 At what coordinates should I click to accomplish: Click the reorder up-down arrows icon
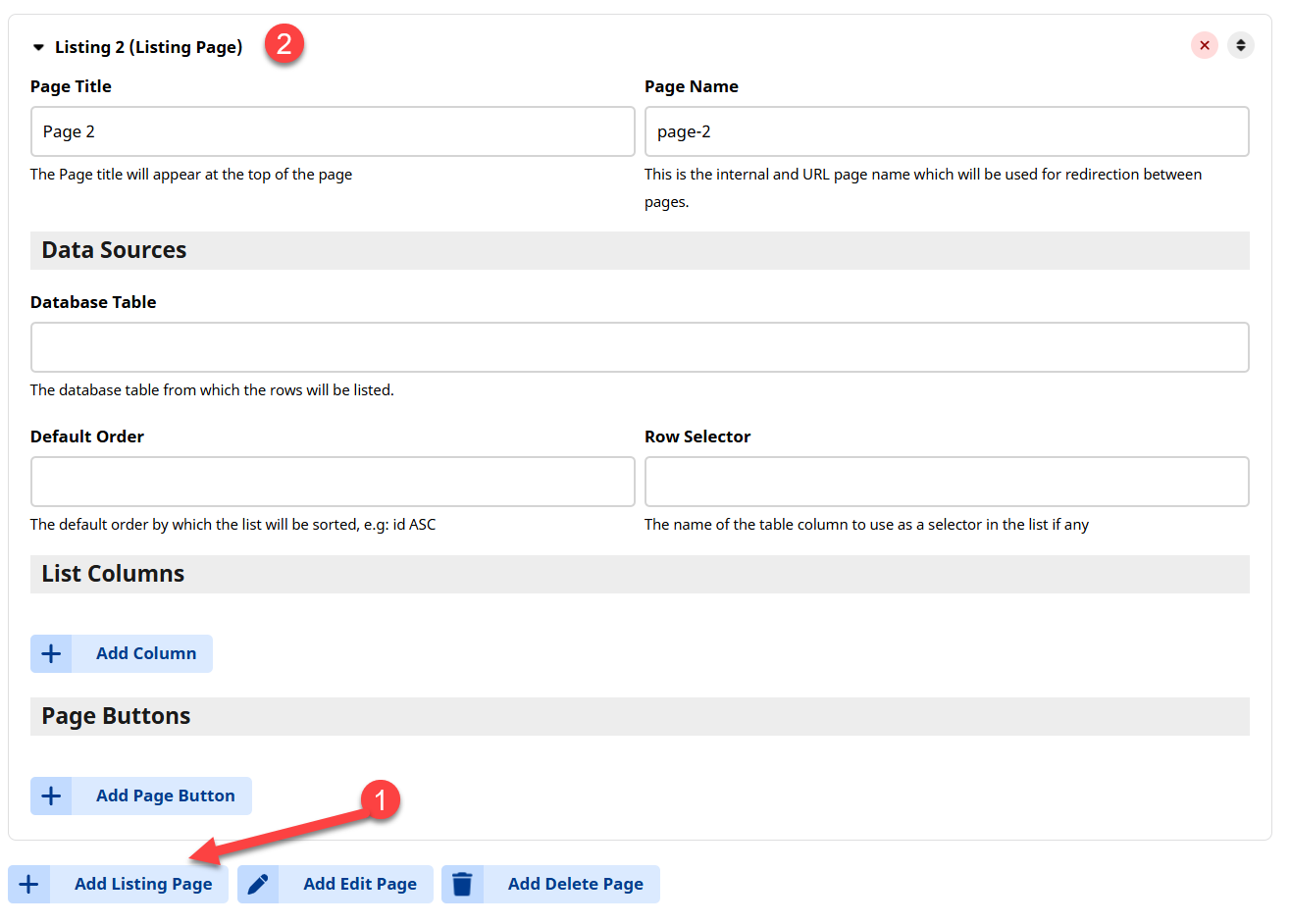[1241, 45]
